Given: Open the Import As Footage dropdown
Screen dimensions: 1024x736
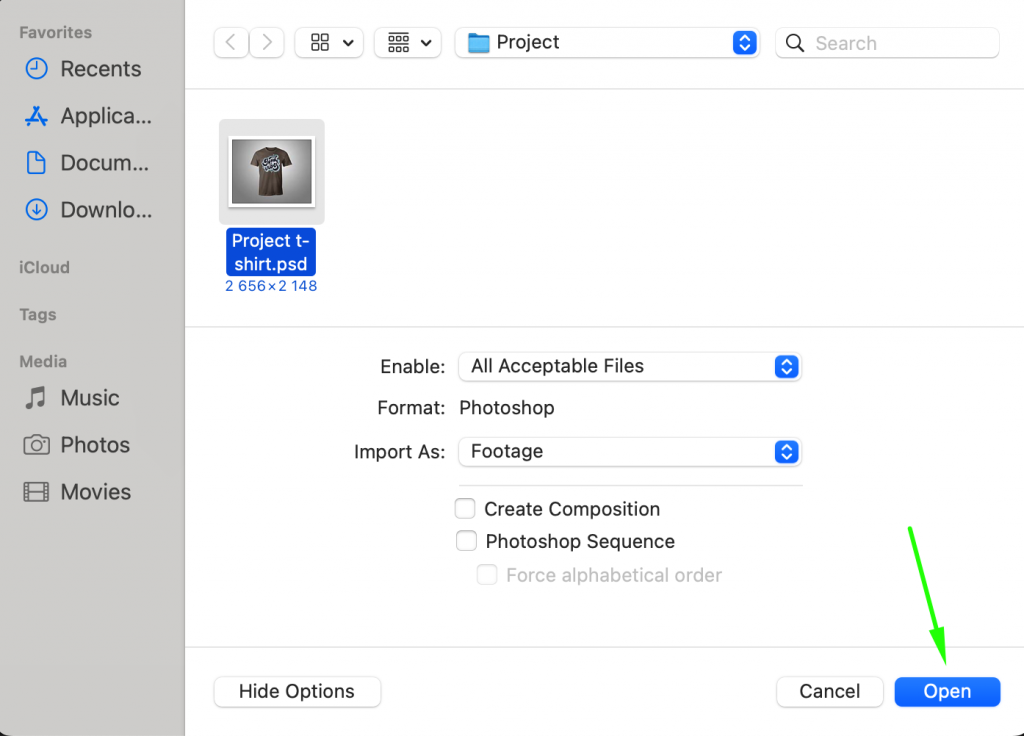Looking at the screenshot, I should coord(630,451).
